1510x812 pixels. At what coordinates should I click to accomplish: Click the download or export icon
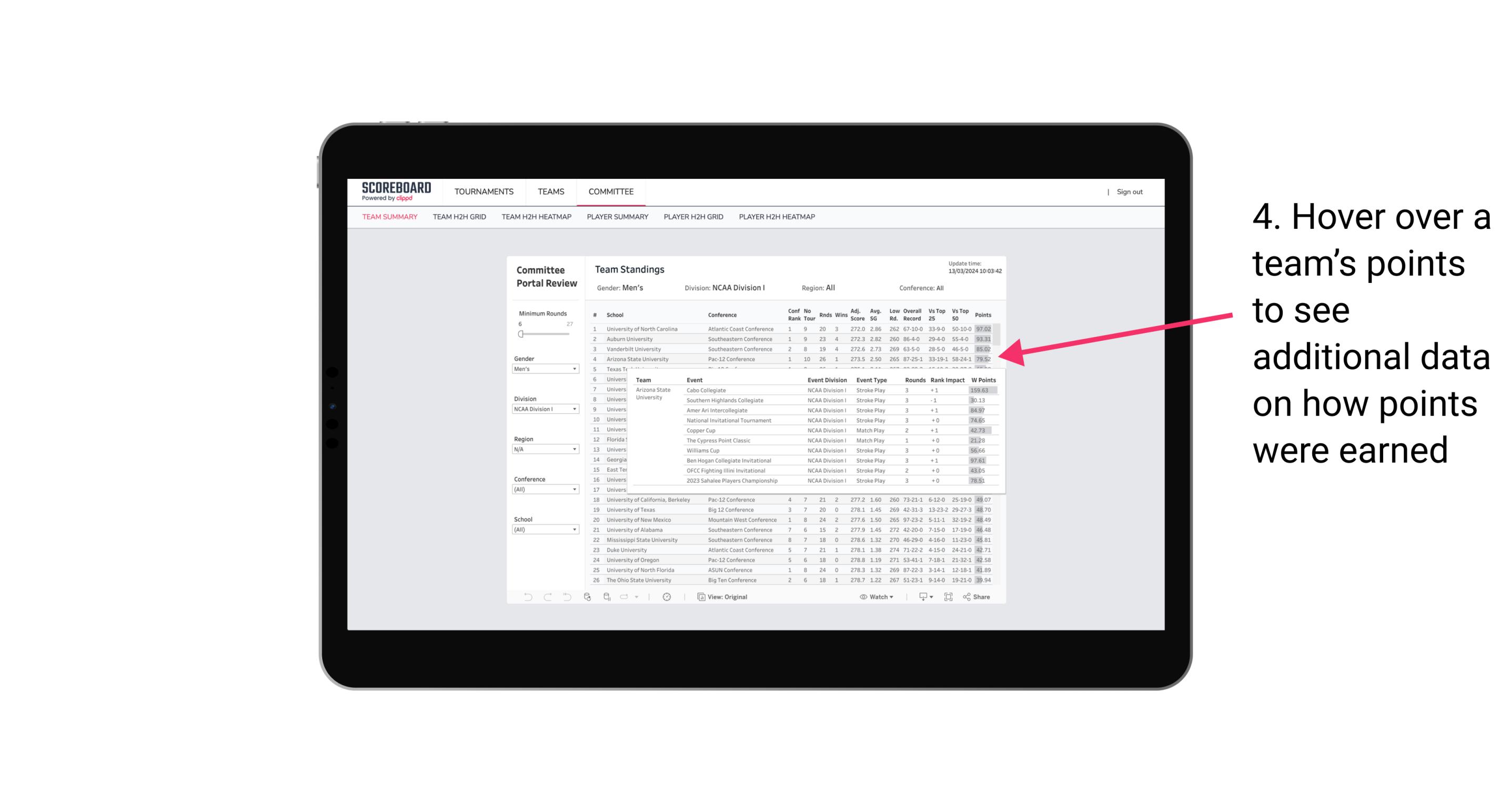pos(921,598)
